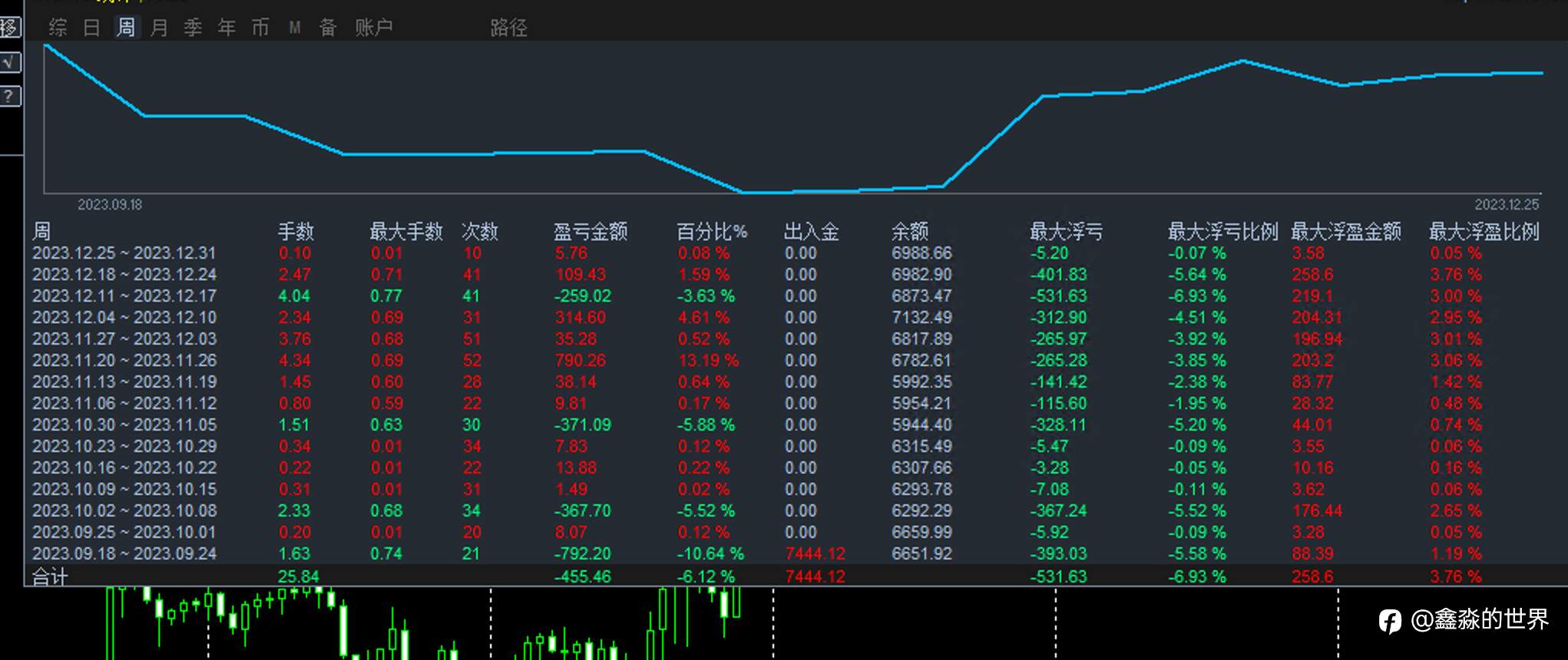The height and width of the screenshot is (660, 1568).
Task: Switch to the 年 yearly tab
Action: pyautogui.click(x=227, y=28)
